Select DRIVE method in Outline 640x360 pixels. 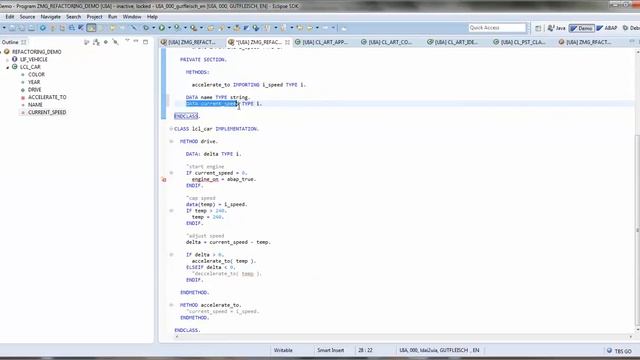tap(35, 90)
